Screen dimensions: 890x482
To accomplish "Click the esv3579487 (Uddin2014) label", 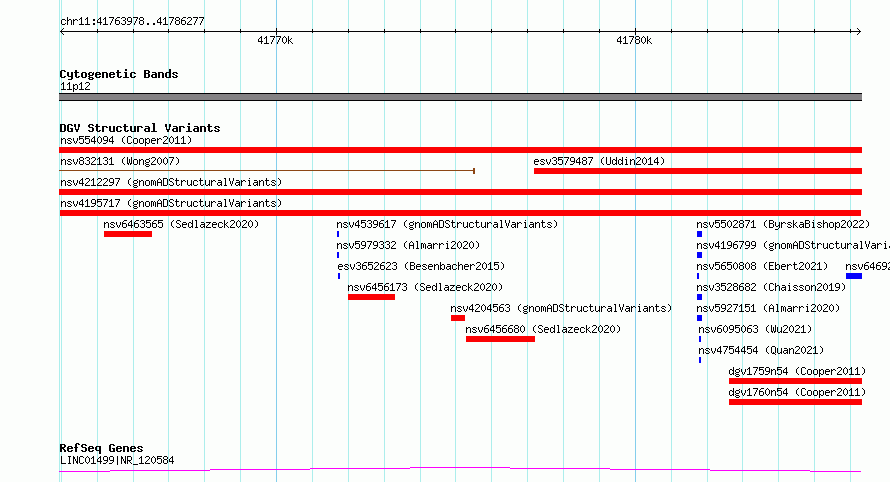I will click(599, 161).
